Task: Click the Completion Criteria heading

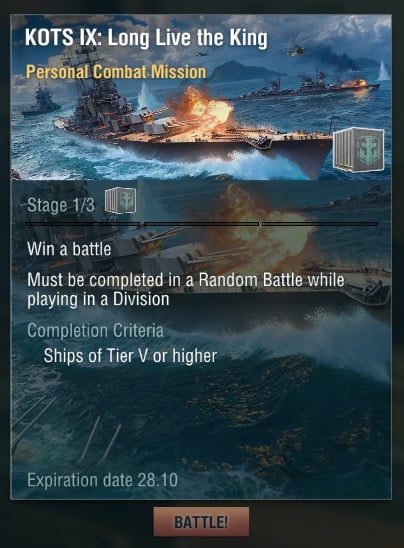Action: click(x=95, y=331)
